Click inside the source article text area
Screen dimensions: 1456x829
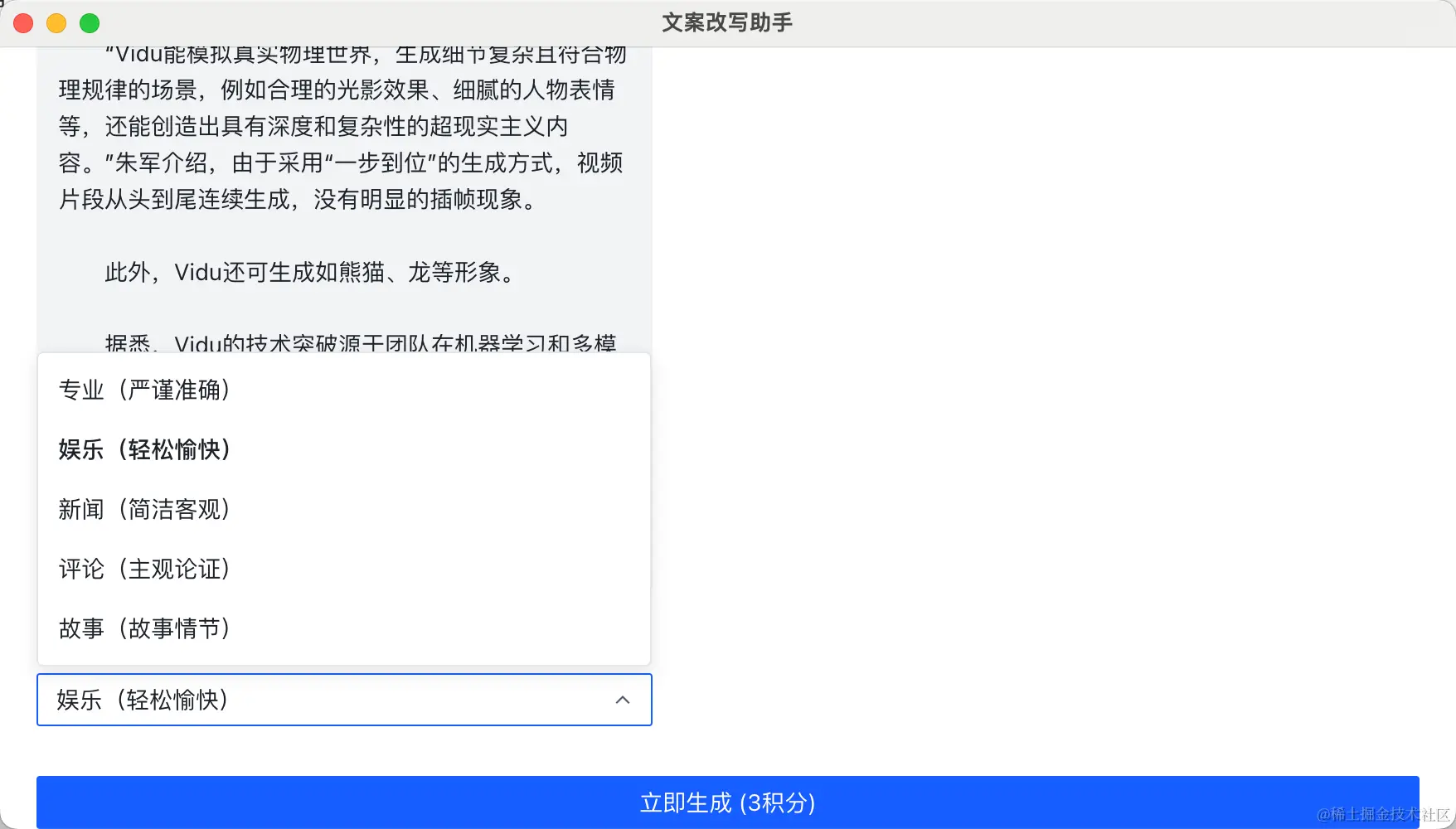[x=344, y=199]
